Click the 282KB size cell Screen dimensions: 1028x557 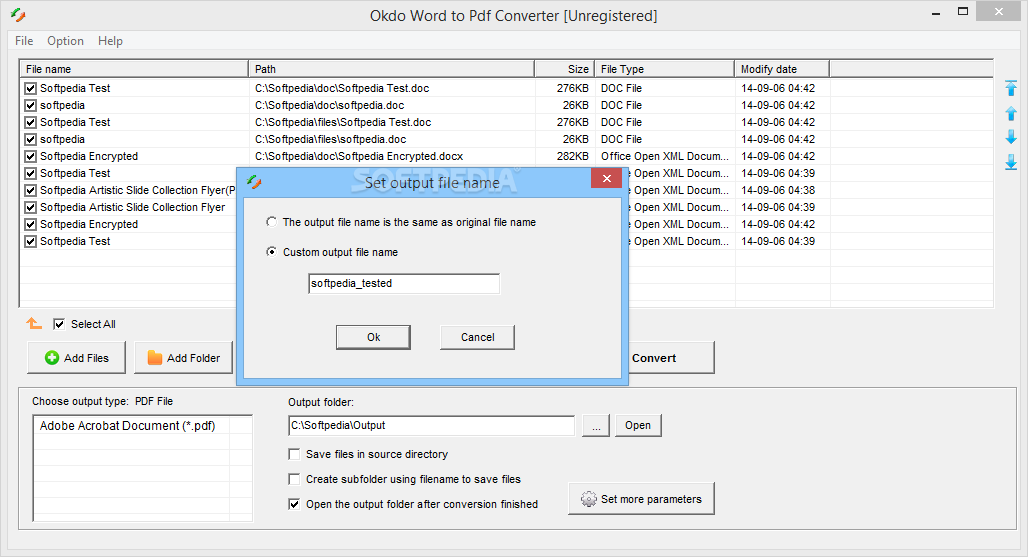pos(572,156)
